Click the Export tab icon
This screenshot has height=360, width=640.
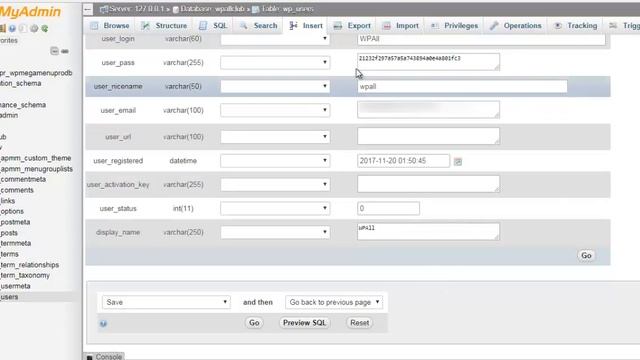(338, 26)
